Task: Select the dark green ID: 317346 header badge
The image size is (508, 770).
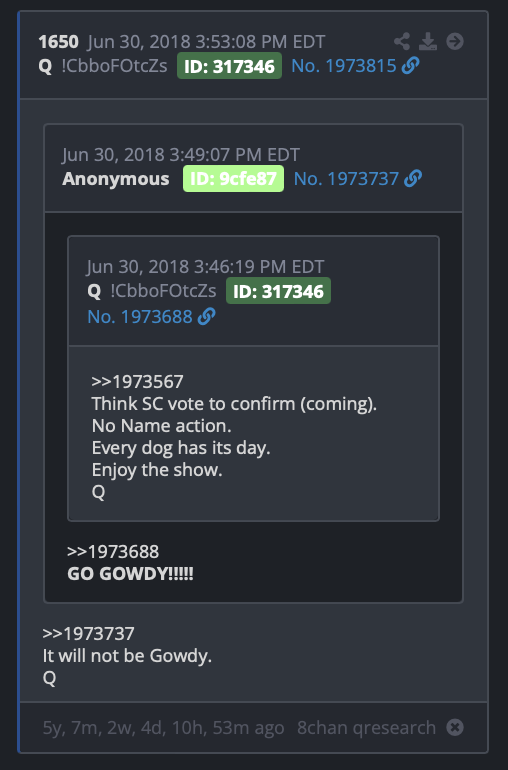Action: click(x=229, y=66)
